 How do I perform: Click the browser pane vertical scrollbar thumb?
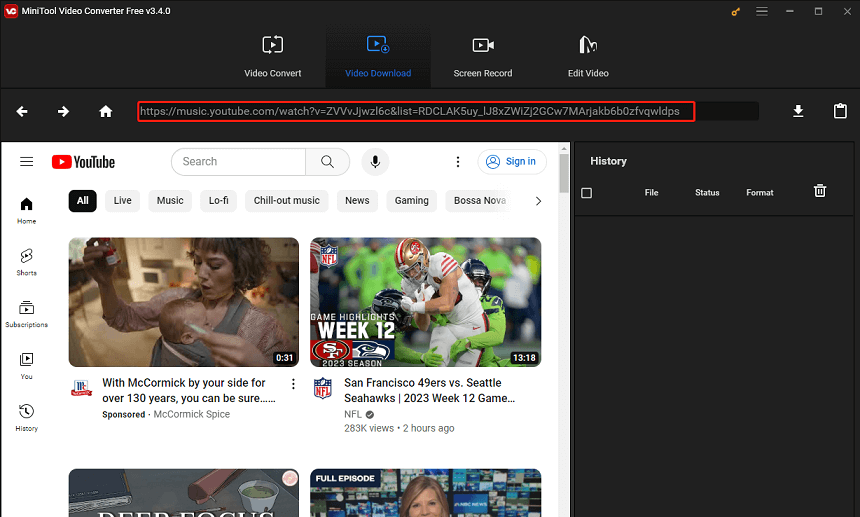tap(564, 173)
